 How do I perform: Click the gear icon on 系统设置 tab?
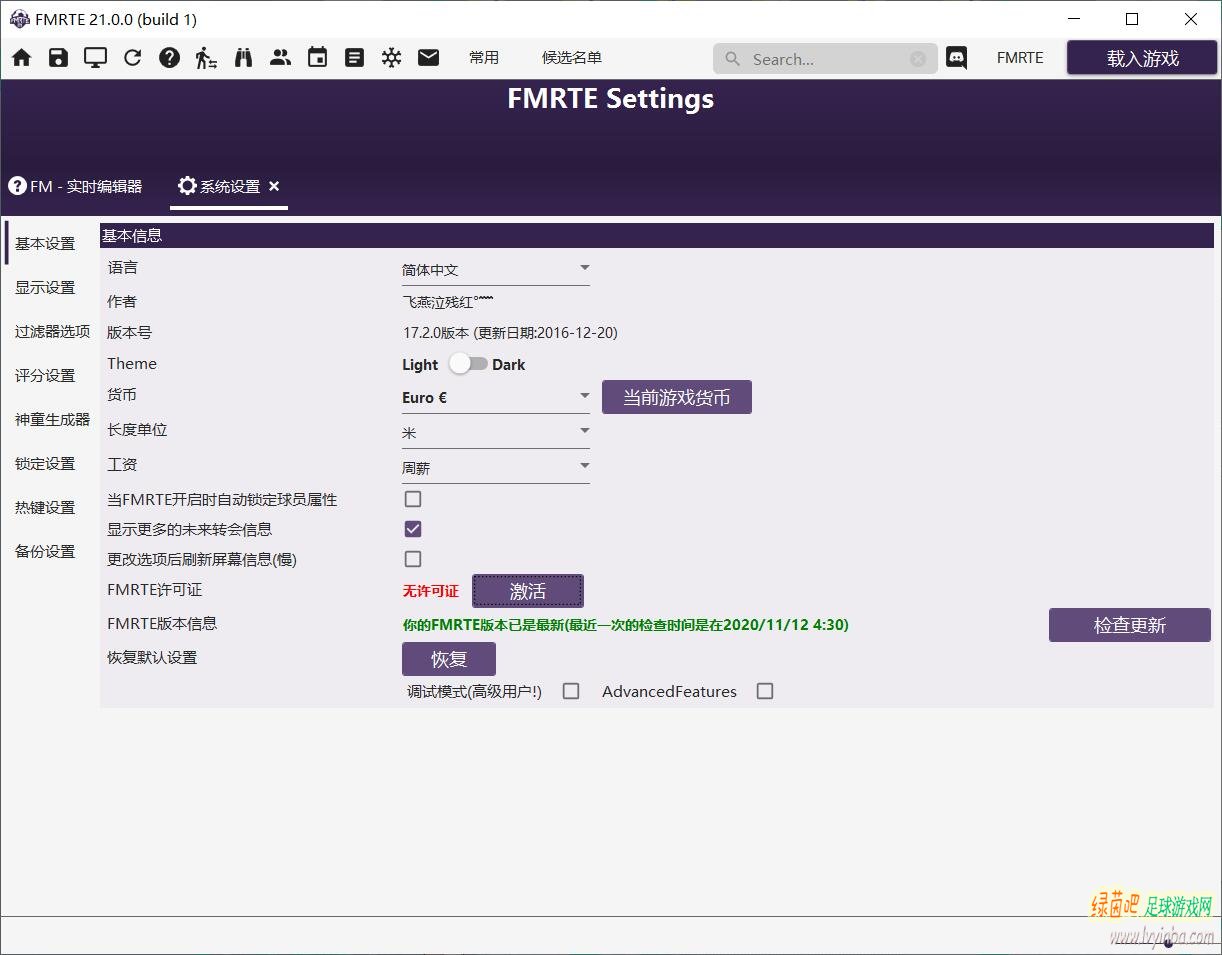coord(187,186)
